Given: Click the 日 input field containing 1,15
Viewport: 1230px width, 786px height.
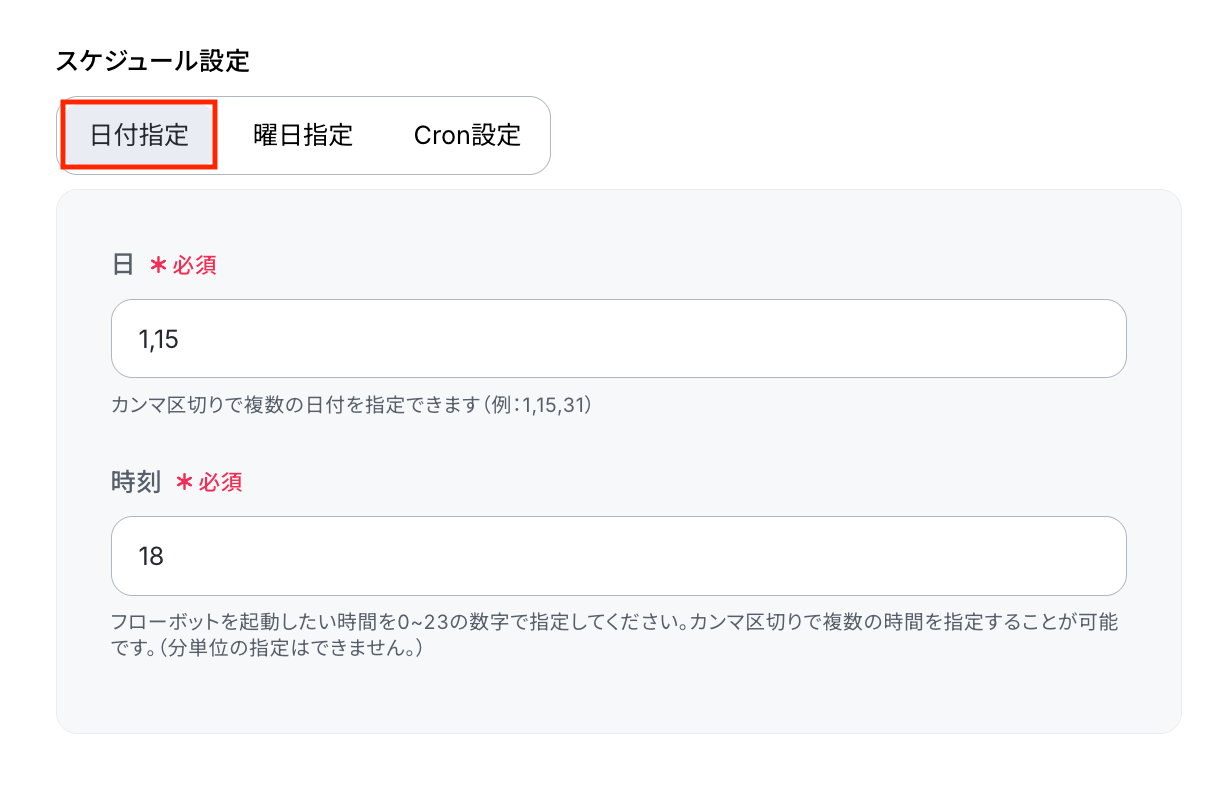Looking at the screenshot, I should pyautogui.click(x=618, y=339).
